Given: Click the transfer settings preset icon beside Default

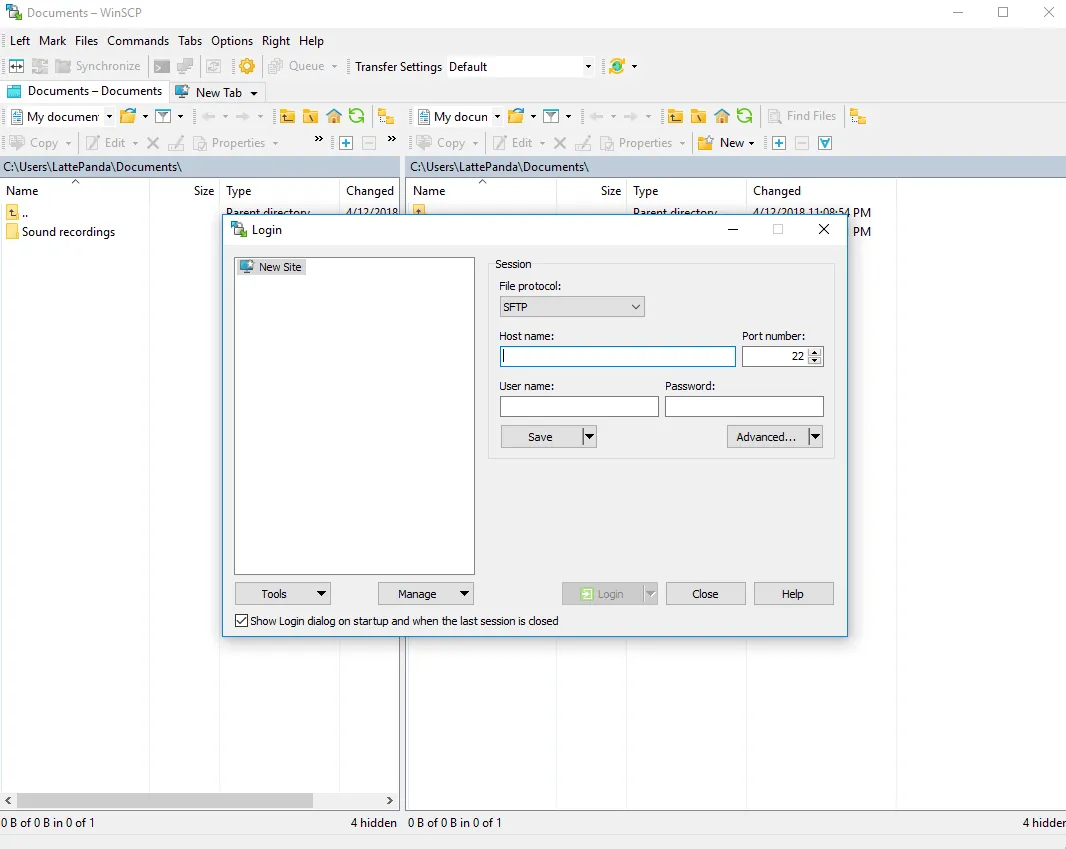Looking at the screenshot, I should [x=617, y=66].
